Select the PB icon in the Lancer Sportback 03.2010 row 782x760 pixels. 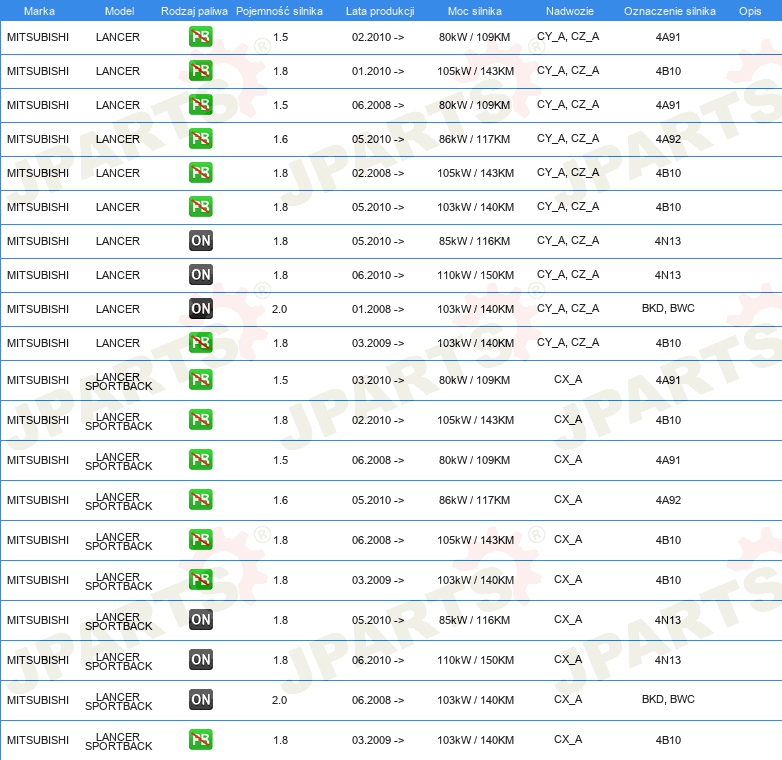tap(201, 380)
